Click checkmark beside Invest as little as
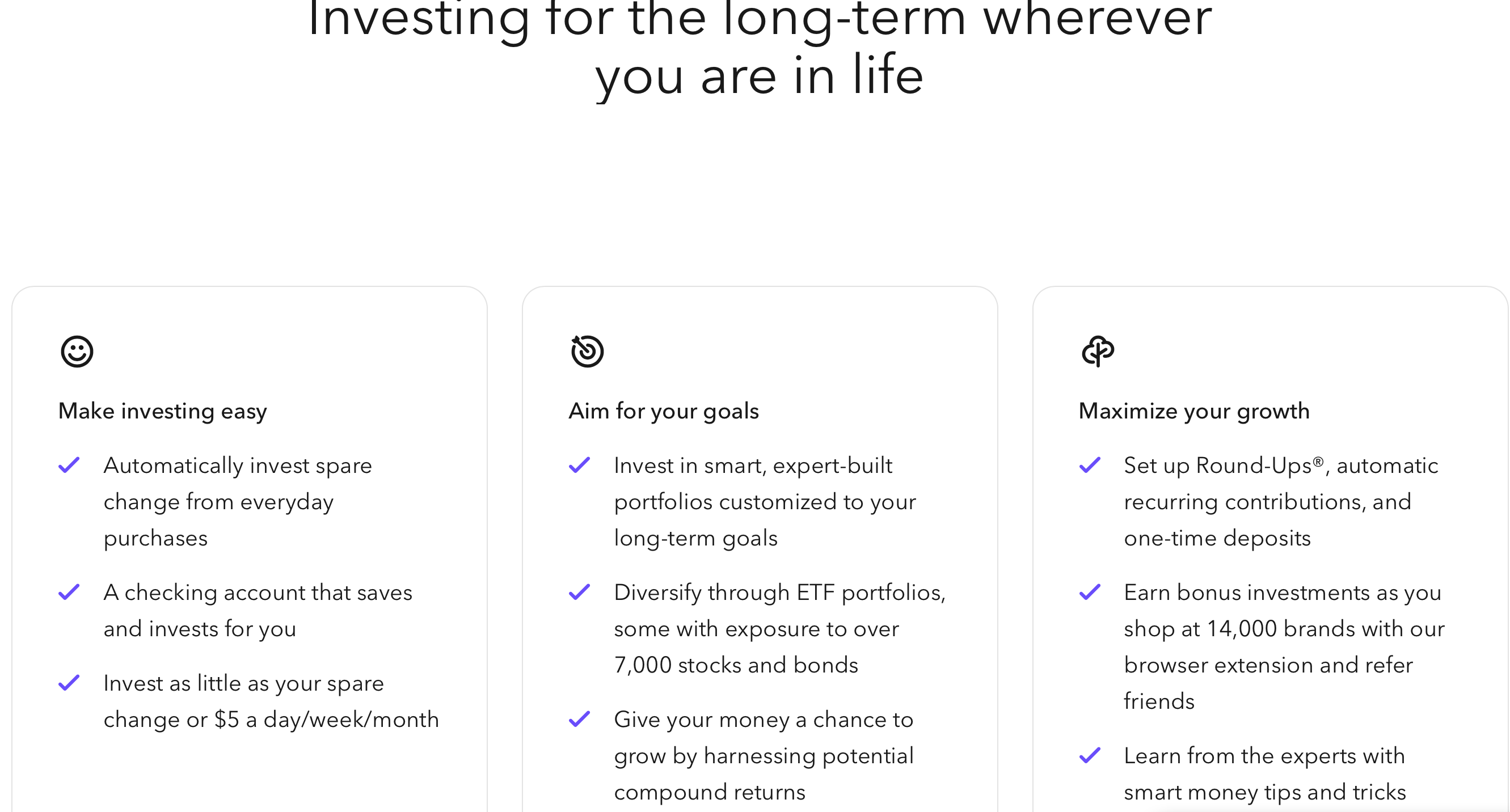Image resolution: width=1510 pixels, height=812 pixels. 69,683
